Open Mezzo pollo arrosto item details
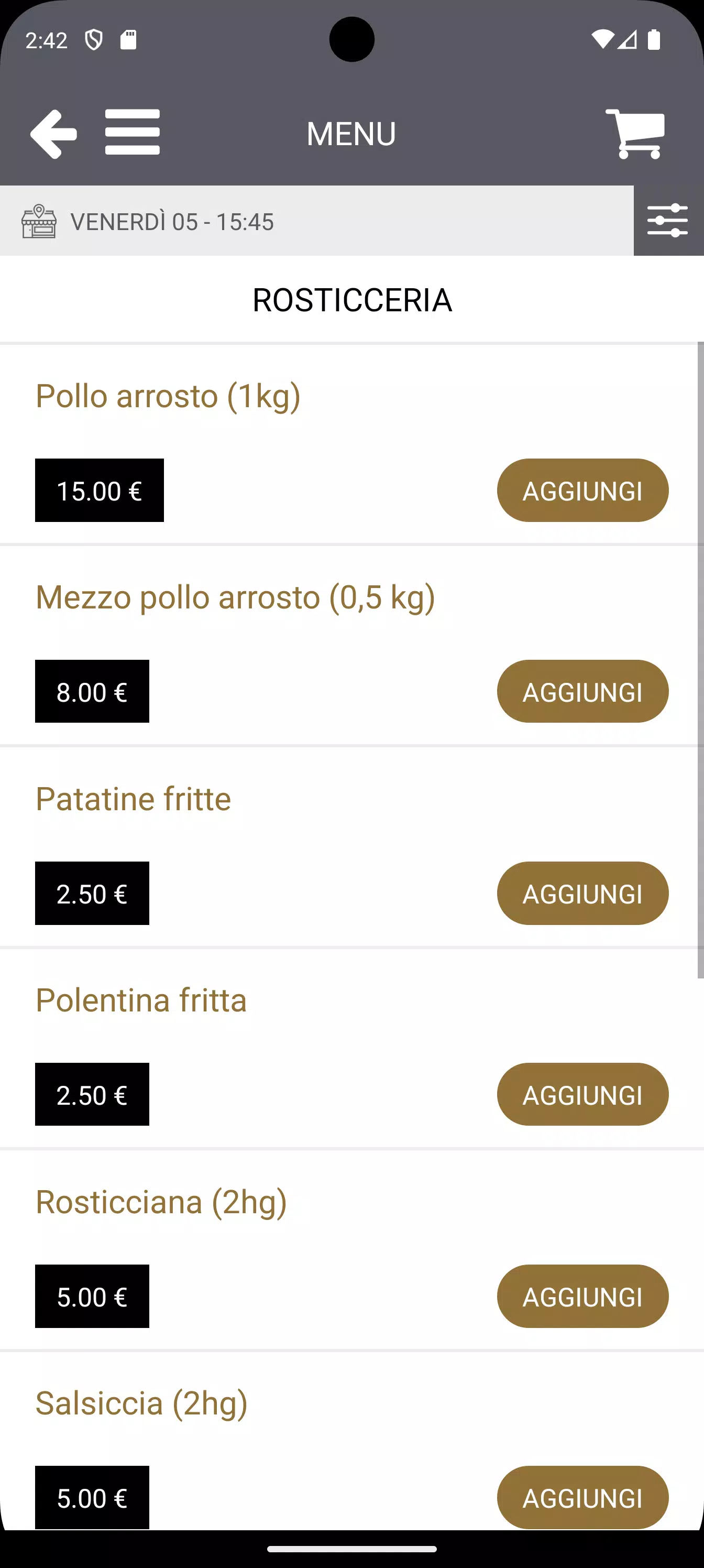Screen dimensions: 704x1568 point(235,597)
